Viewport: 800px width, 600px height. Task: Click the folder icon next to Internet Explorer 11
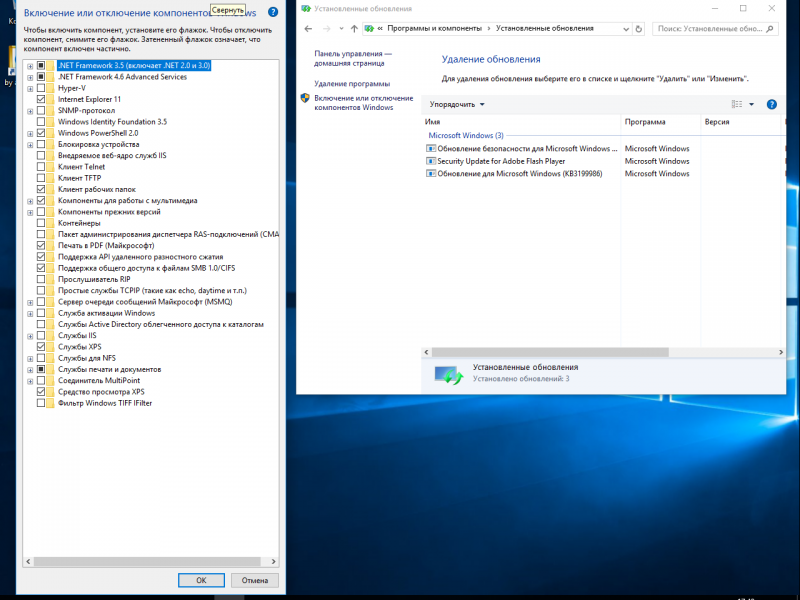pos(51,99)
